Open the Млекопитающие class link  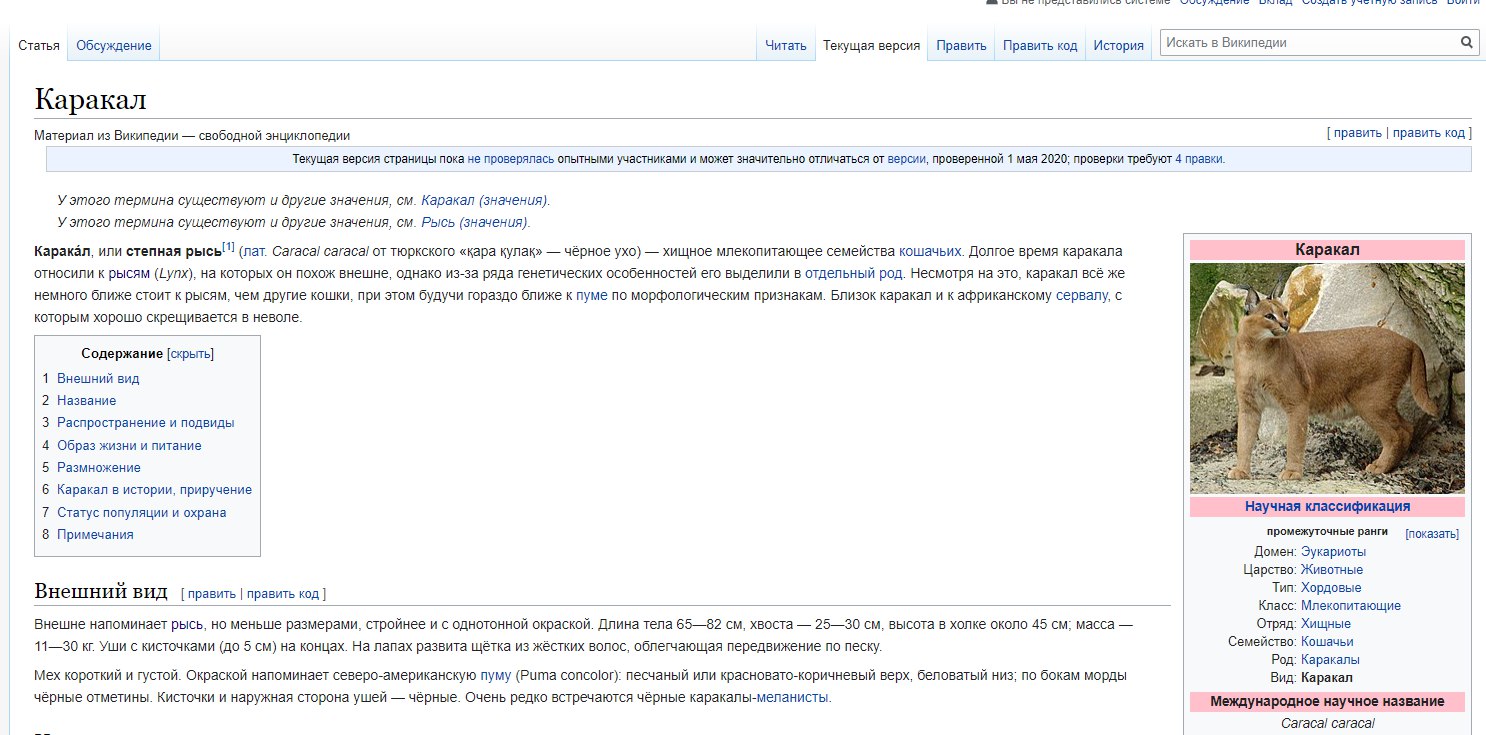pyautogui.click(x=1351, y=606)
